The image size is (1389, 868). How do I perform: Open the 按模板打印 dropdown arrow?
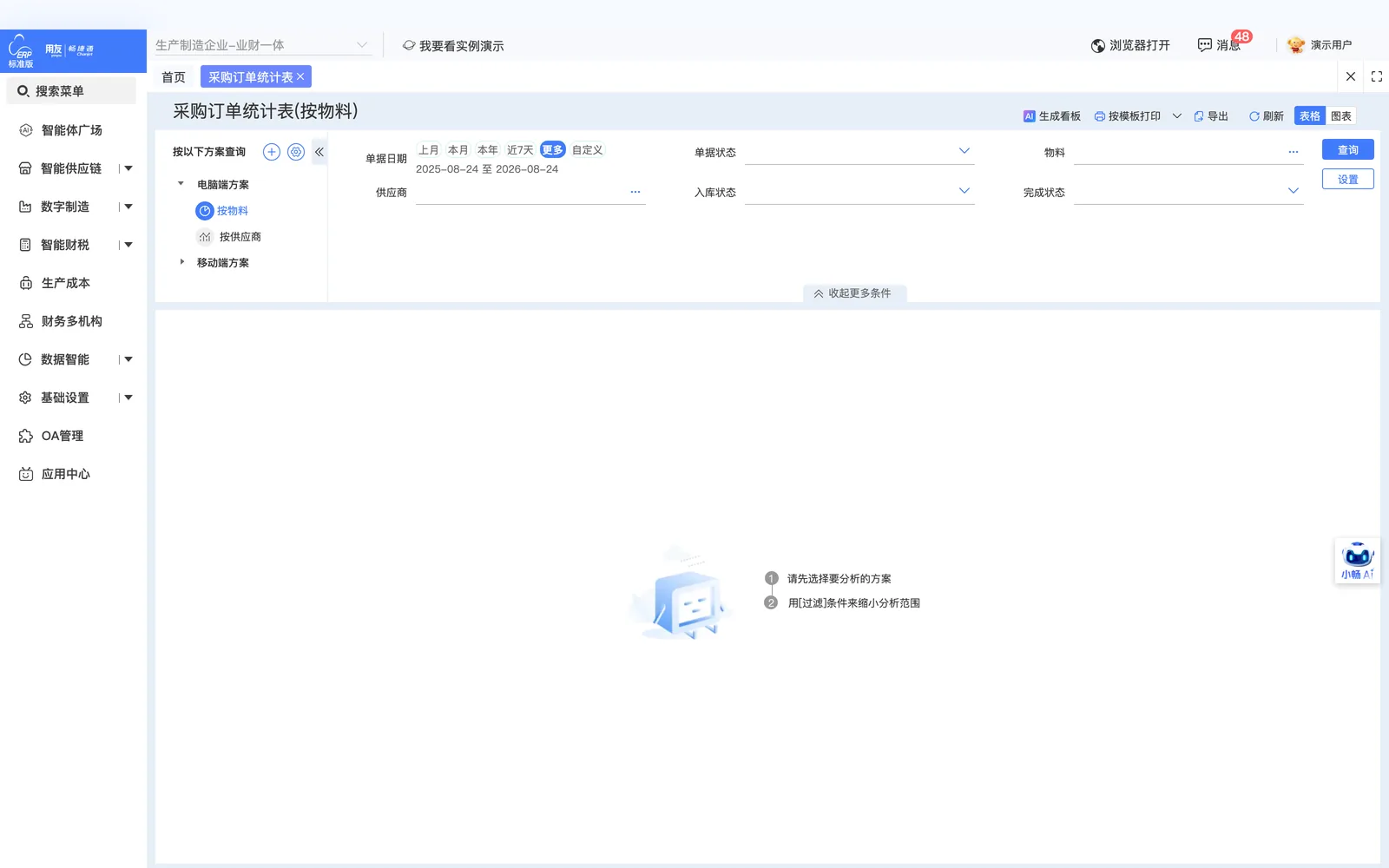click(1177, 116)
